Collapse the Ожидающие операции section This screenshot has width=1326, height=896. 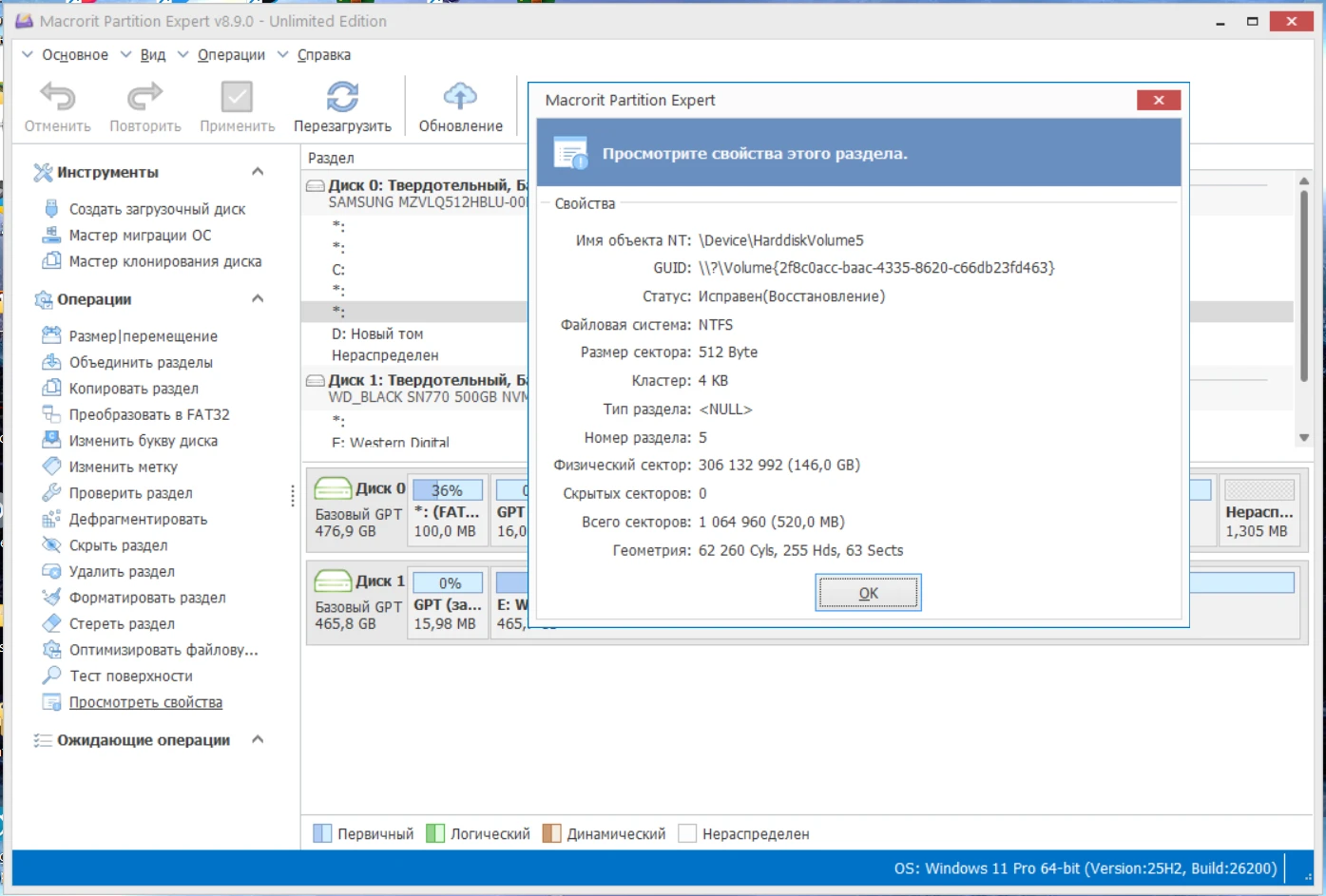(258, 740)
